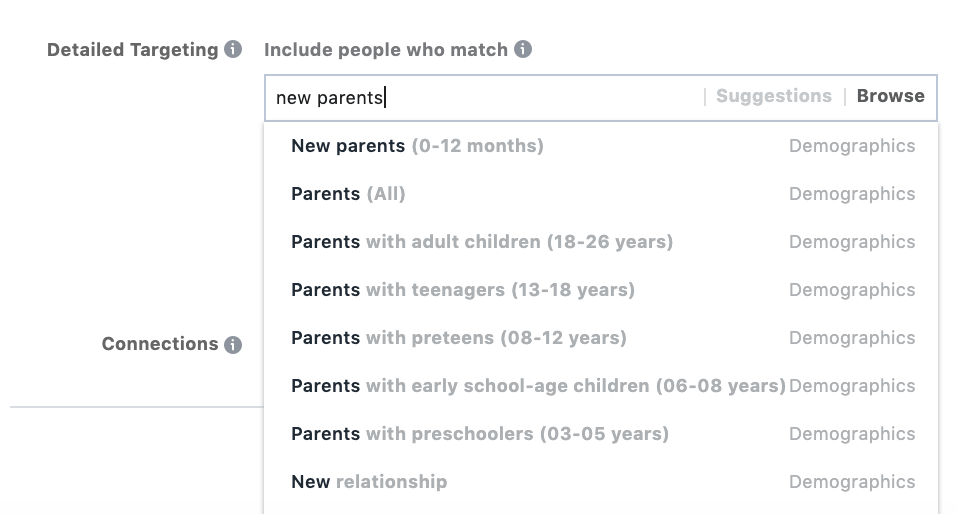Click Demographics label on Parents (All) row

tap(851, 194)
